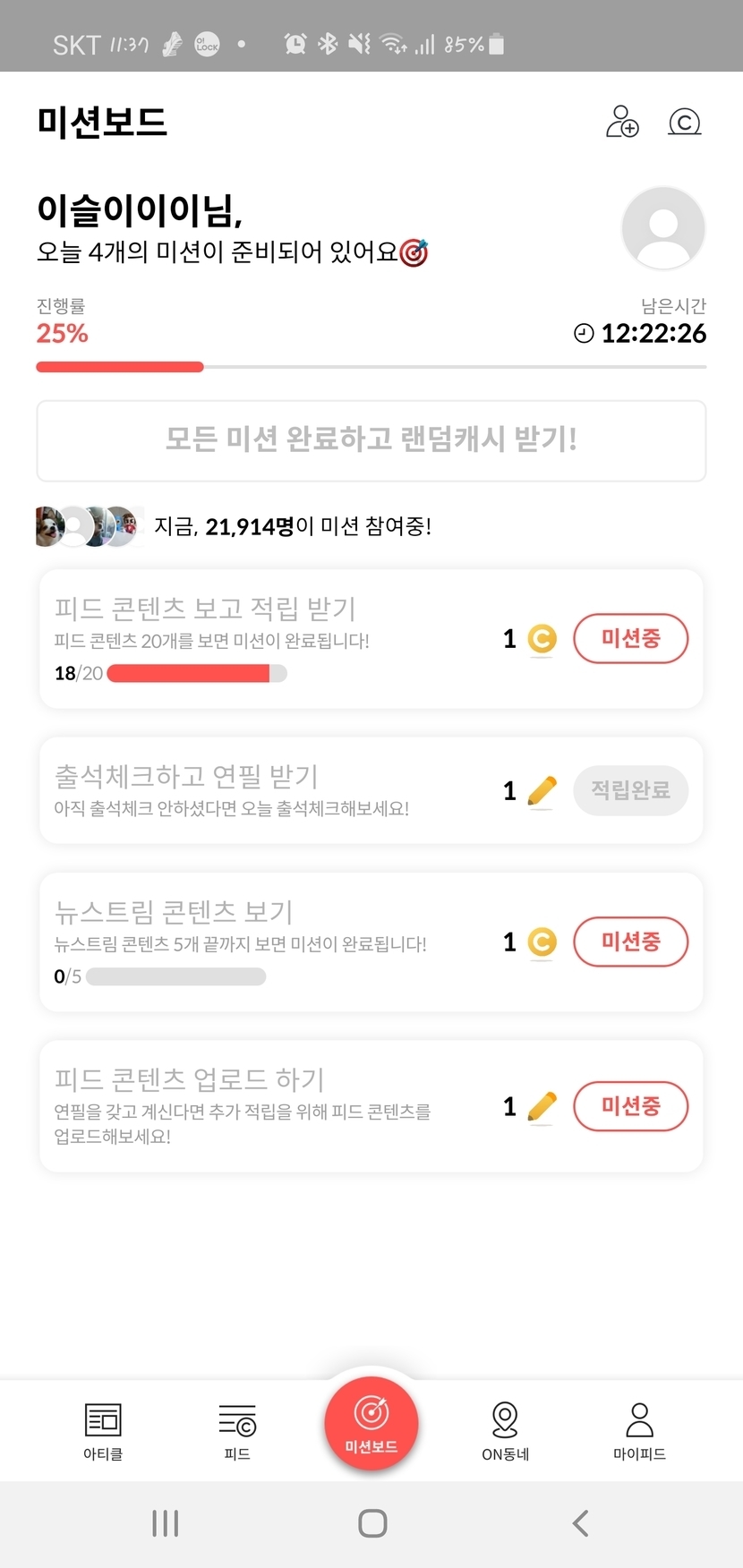This screenshot has width=743, height=1568.
Task: Tap the 적립완료 button on attendance mission
Action: 630,790
